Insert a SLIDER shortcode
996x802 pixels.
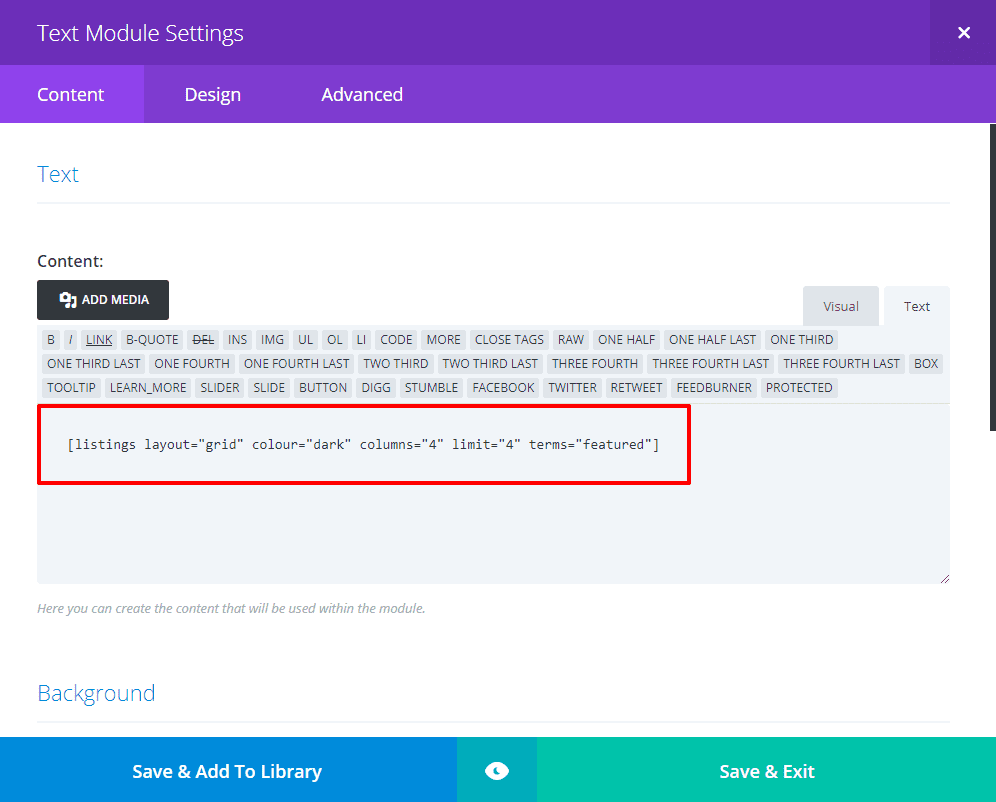coord(219,387)
